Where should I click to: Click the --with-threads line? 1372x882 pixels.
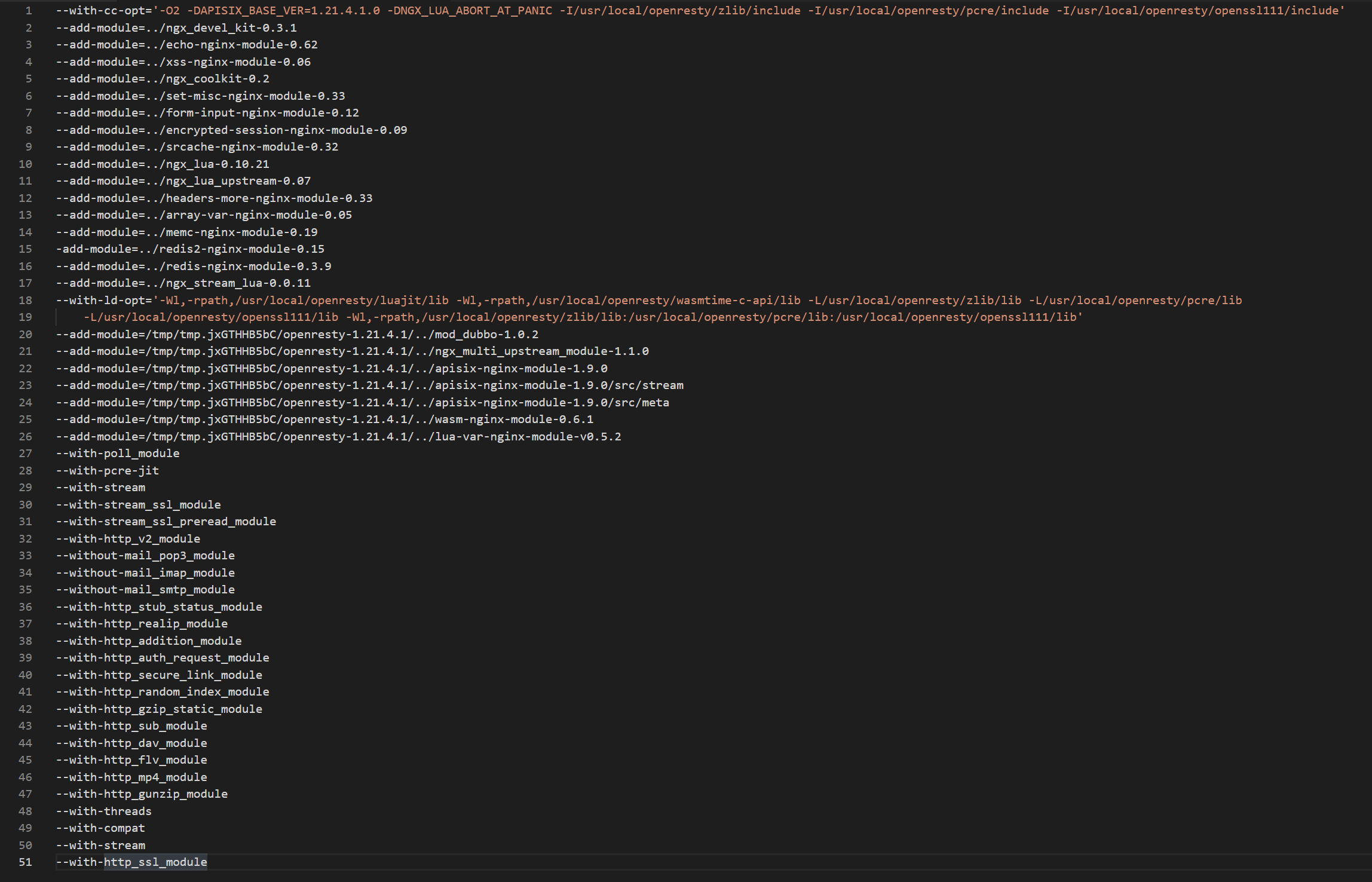pyautogui.click(x=104, y=811)
